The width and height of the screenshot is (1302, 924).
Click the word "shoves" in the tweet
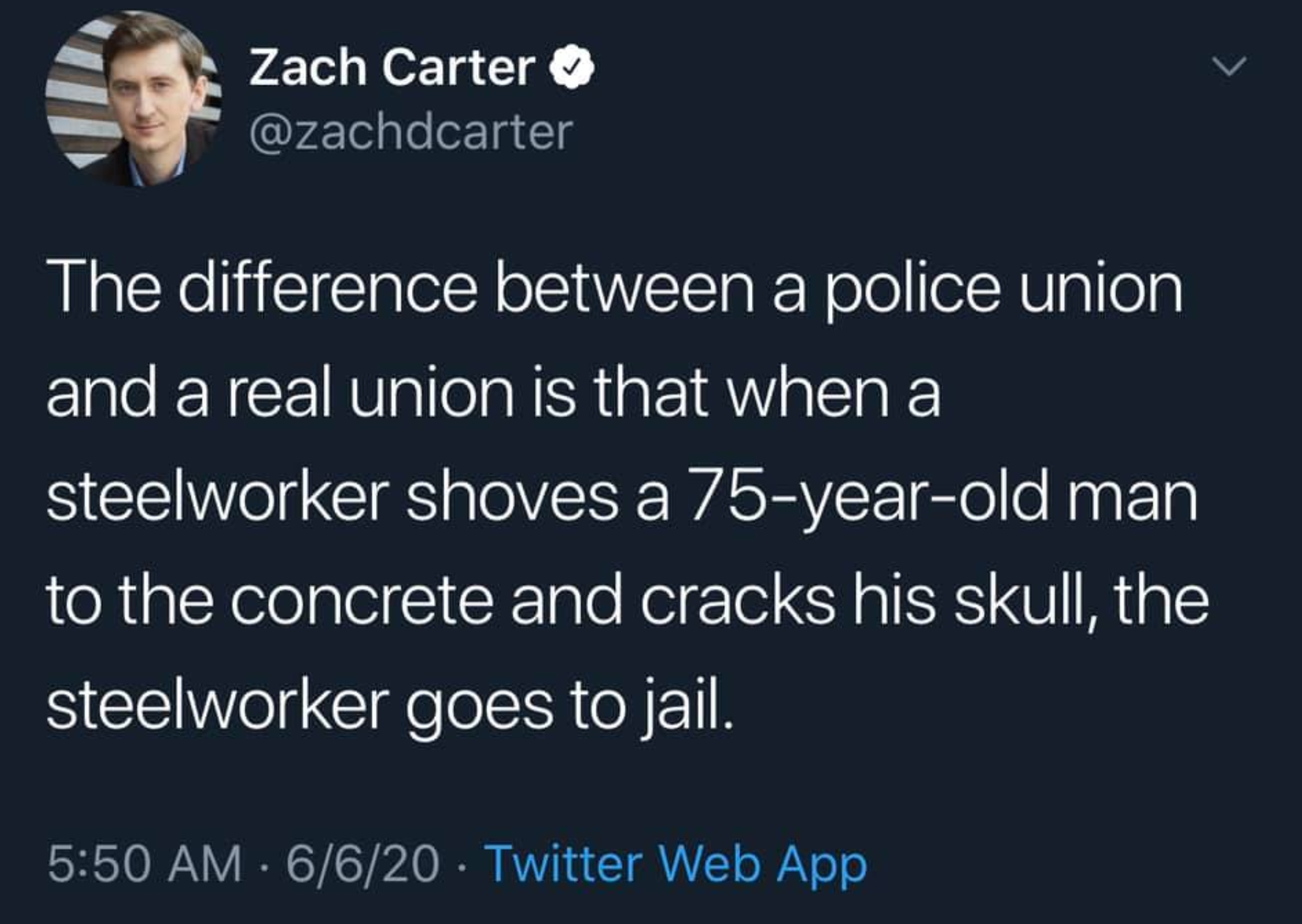511,499
